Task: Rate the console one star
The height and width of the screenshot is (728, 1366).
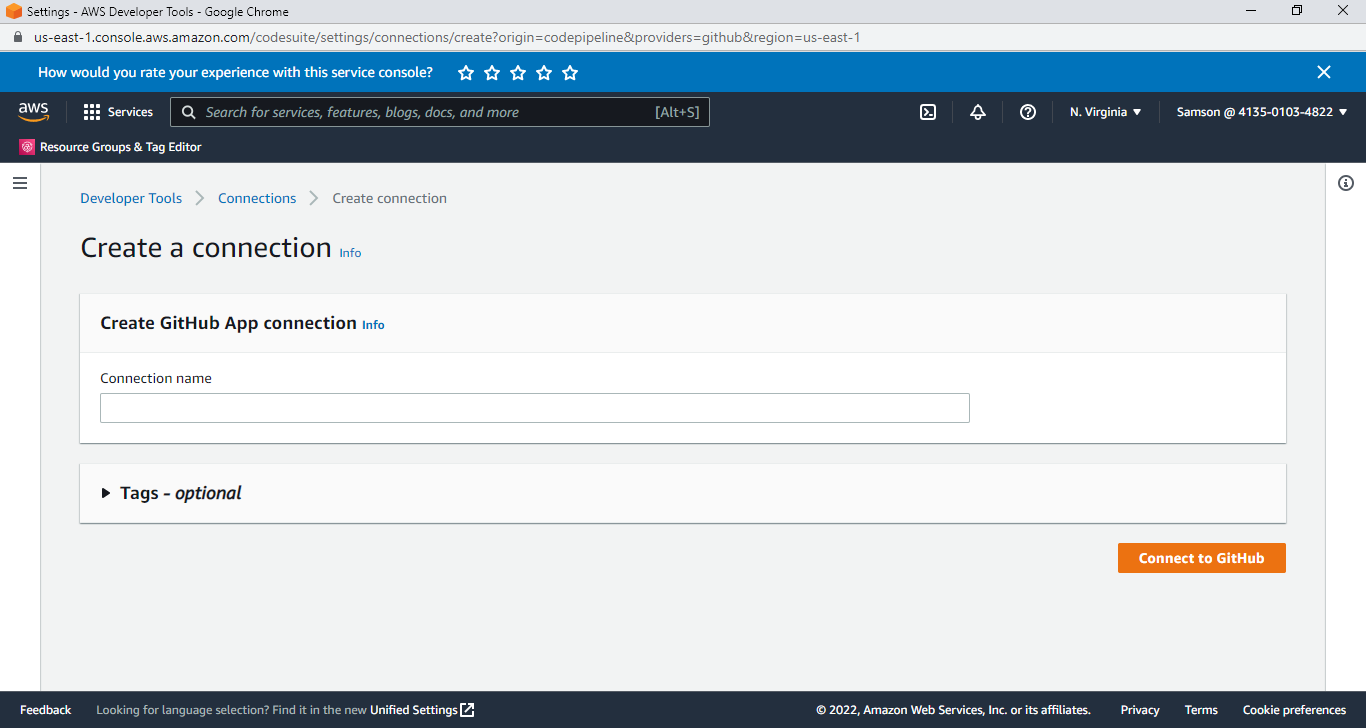Action: [x=466, y=73]
